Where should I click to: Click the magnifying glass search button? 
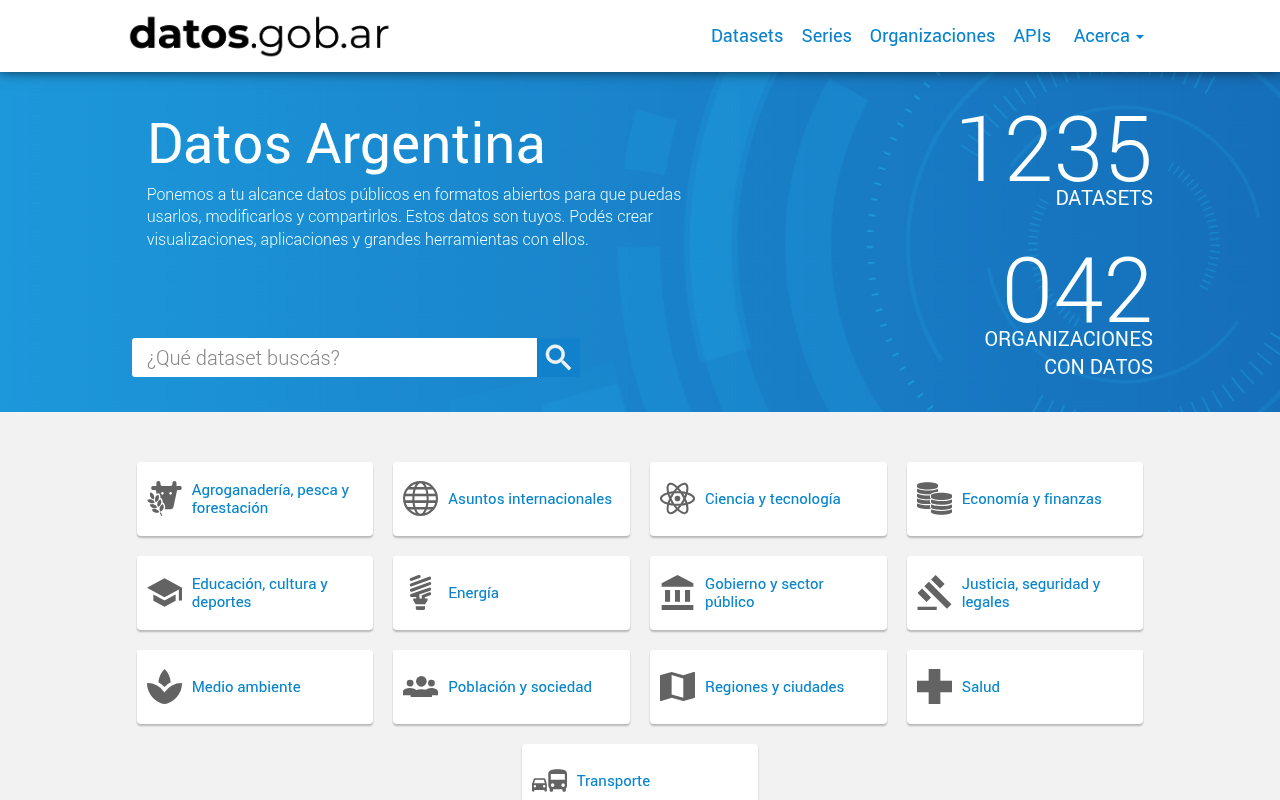click(558, 358)
